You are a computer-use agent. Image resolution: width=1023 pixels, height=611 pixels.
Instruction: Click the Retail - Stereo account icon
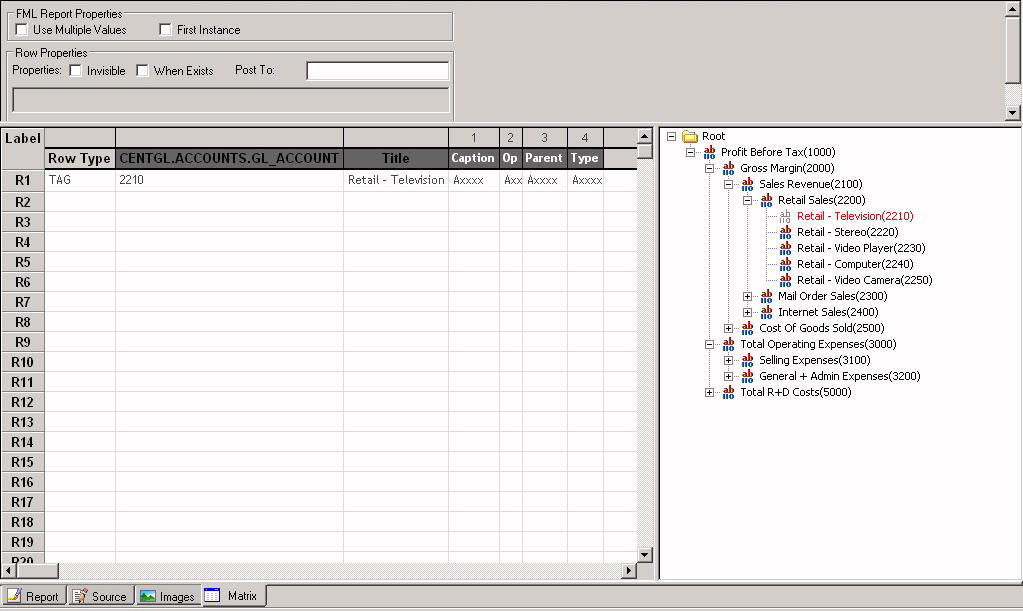[x=785, y=232]
